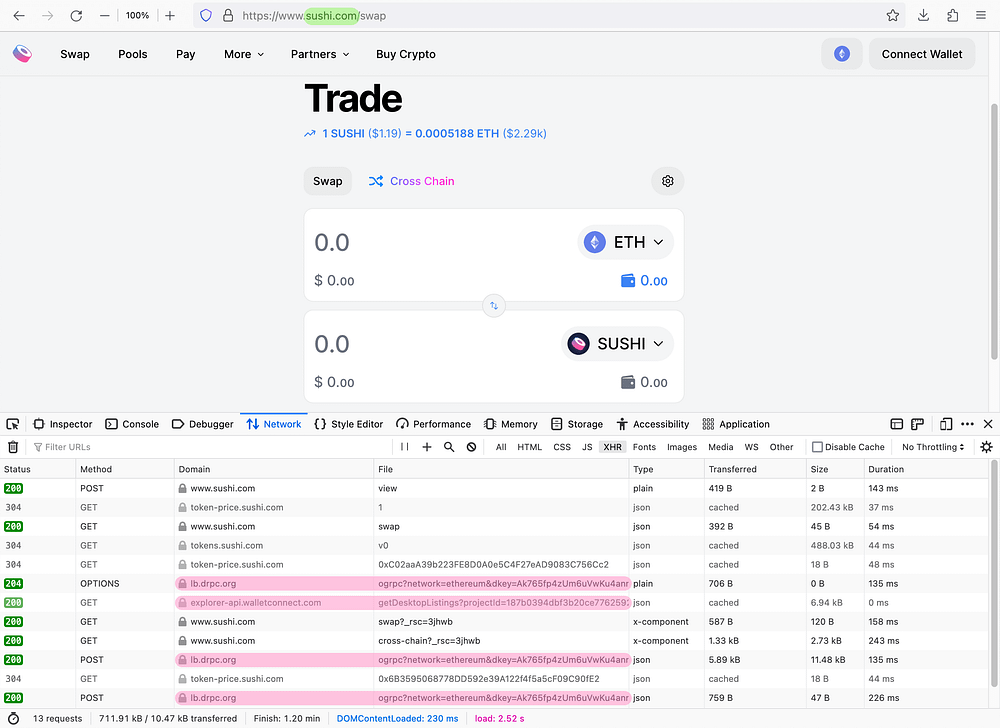The height and width of the screenshot is (728, 1000).
Task: Select the All request filter
Action: (501, 447)
